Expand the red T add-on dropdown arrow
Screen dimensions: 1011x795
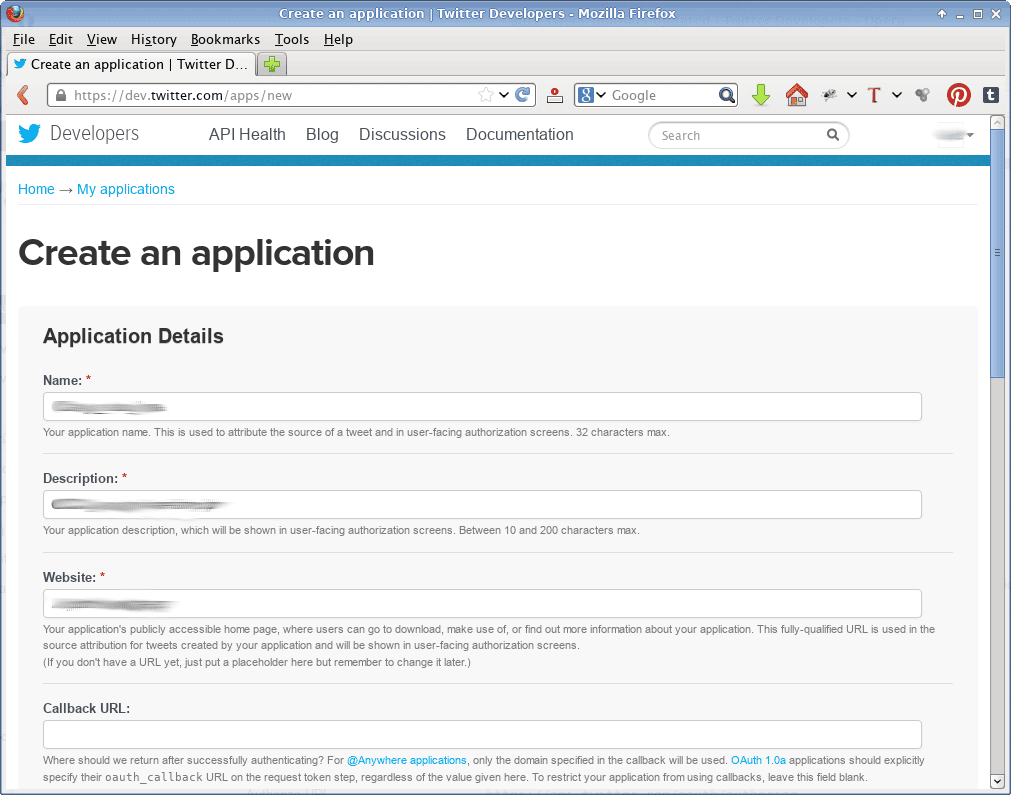[897, 95]
